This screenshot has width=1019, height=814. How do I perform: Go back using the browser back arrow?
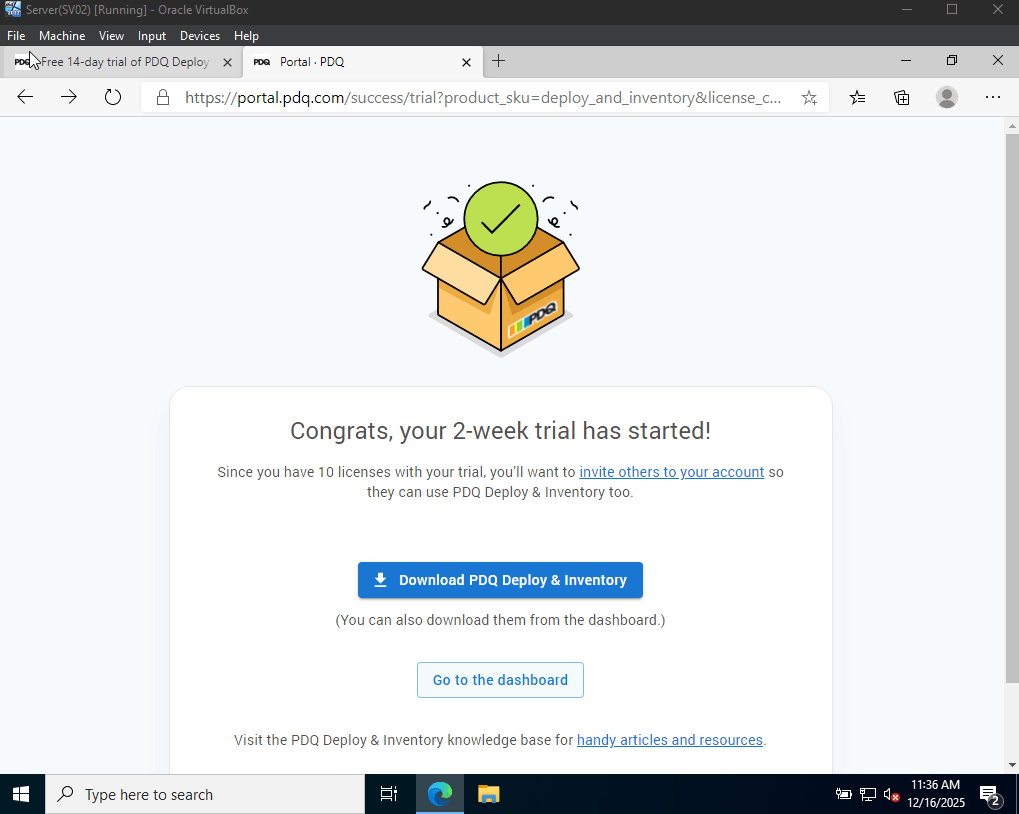25,97
